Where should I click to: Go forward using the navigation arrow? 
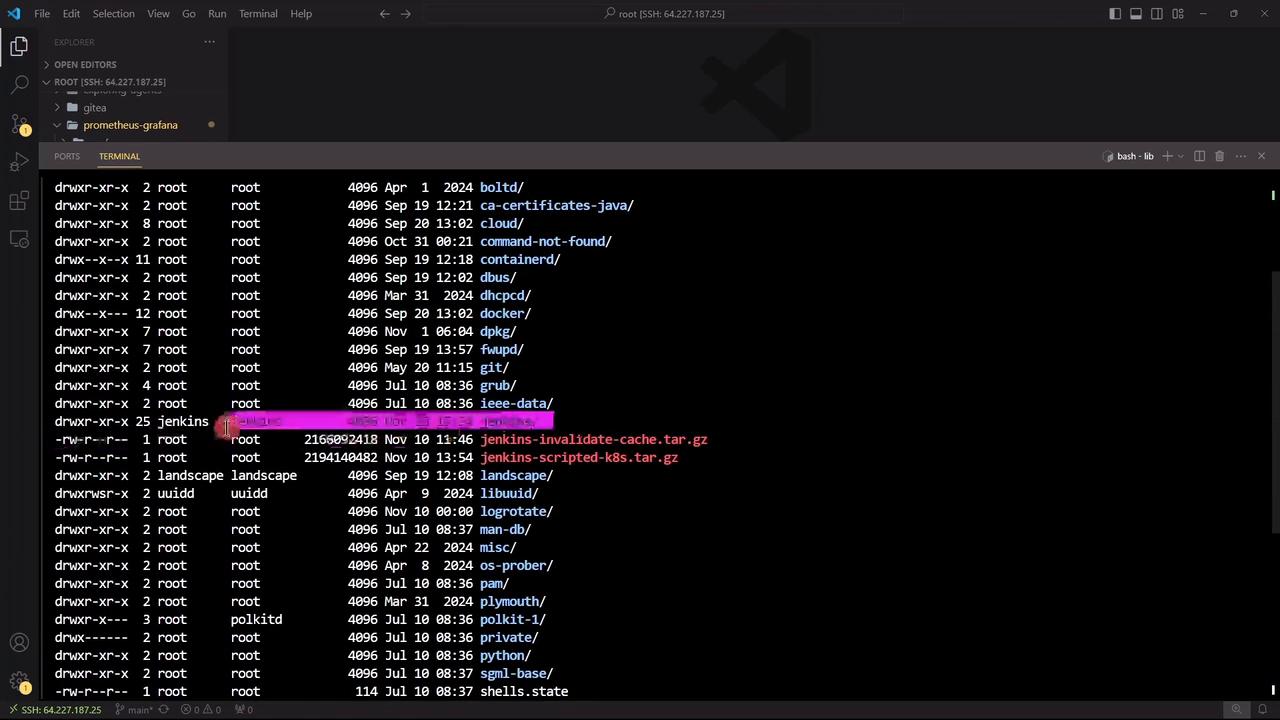click(x=405, y=14)
